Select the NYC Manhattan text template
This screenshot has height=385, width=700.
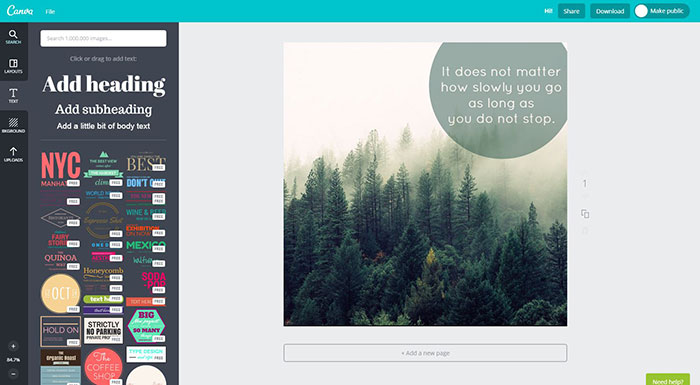(61, 169)
